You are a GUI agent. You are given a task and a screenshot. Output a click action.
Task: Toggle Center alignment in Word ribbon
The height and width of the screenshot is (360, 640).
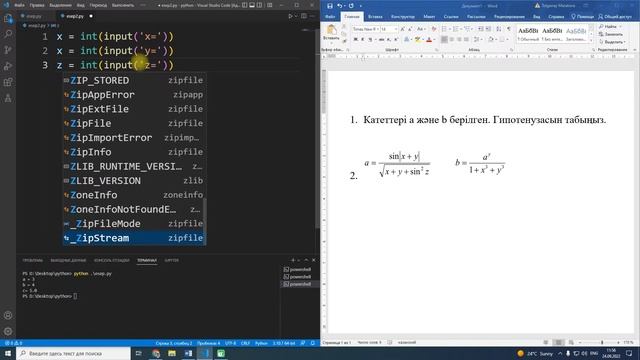tap(451, 39)
